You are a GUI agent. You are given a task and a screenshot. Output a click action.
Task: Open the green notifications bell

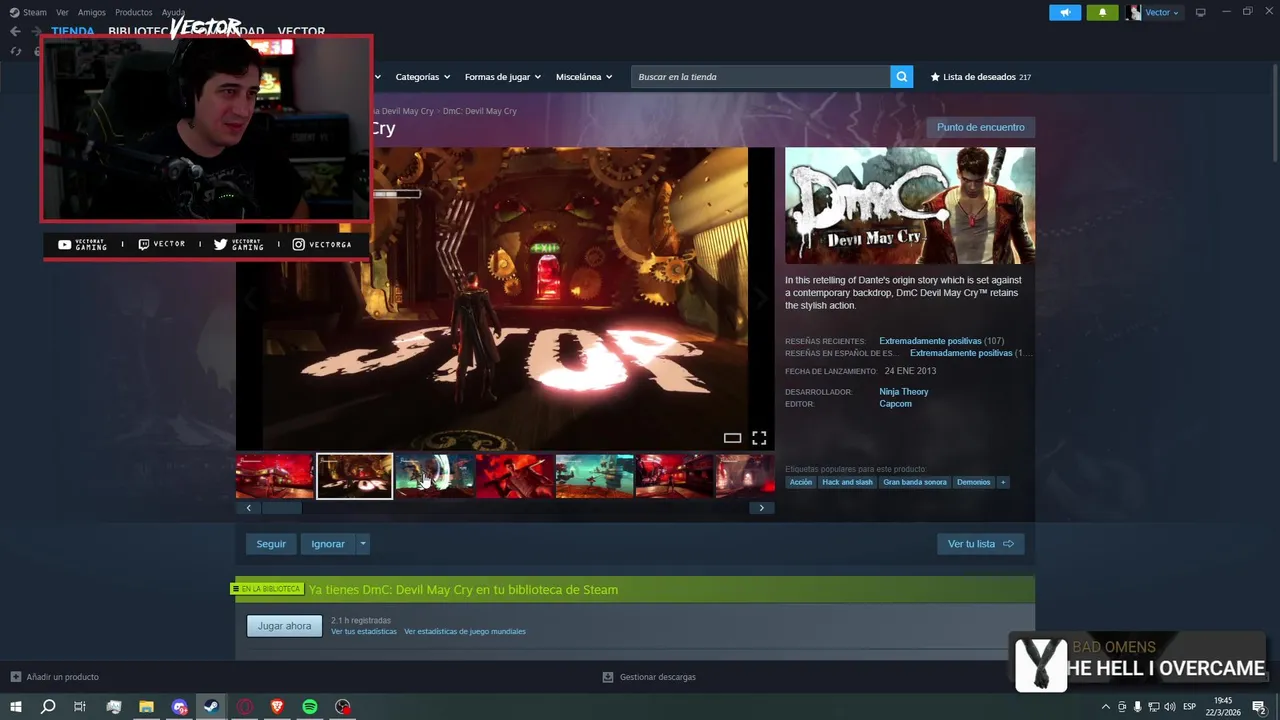pyautogui.click(x=1102, y=12)
